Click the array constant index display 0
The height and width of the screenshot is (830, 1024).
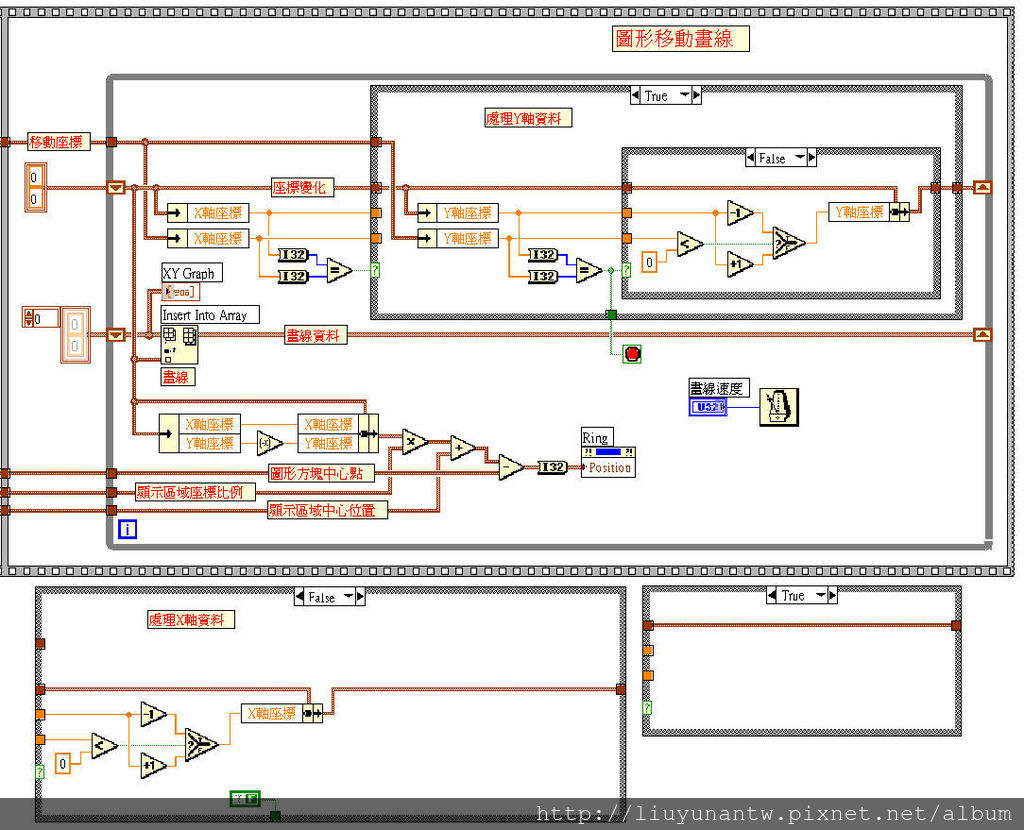point(46,319)
